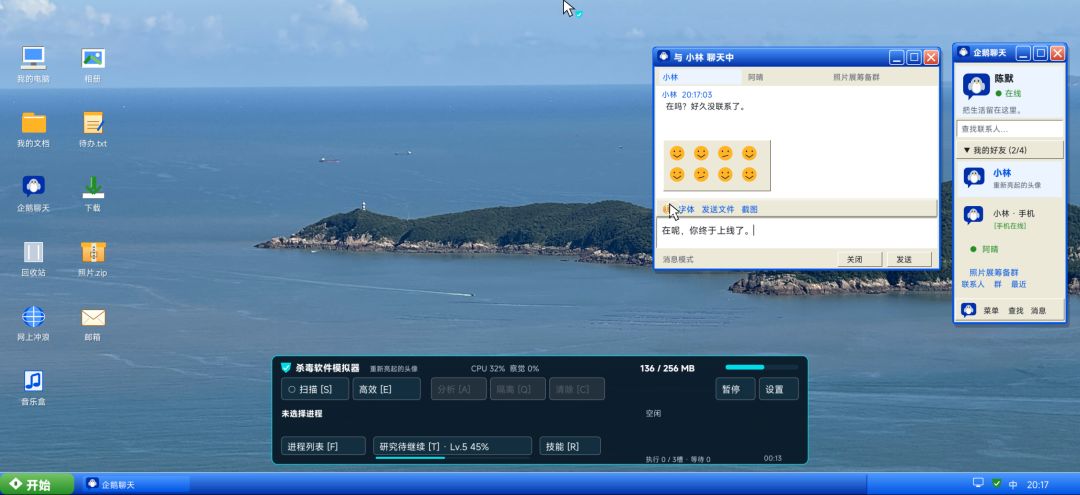Open the 我的文档 folder icon
Image resolution: width=1080 pixels, height=495 pixels.
pos(33,123)
